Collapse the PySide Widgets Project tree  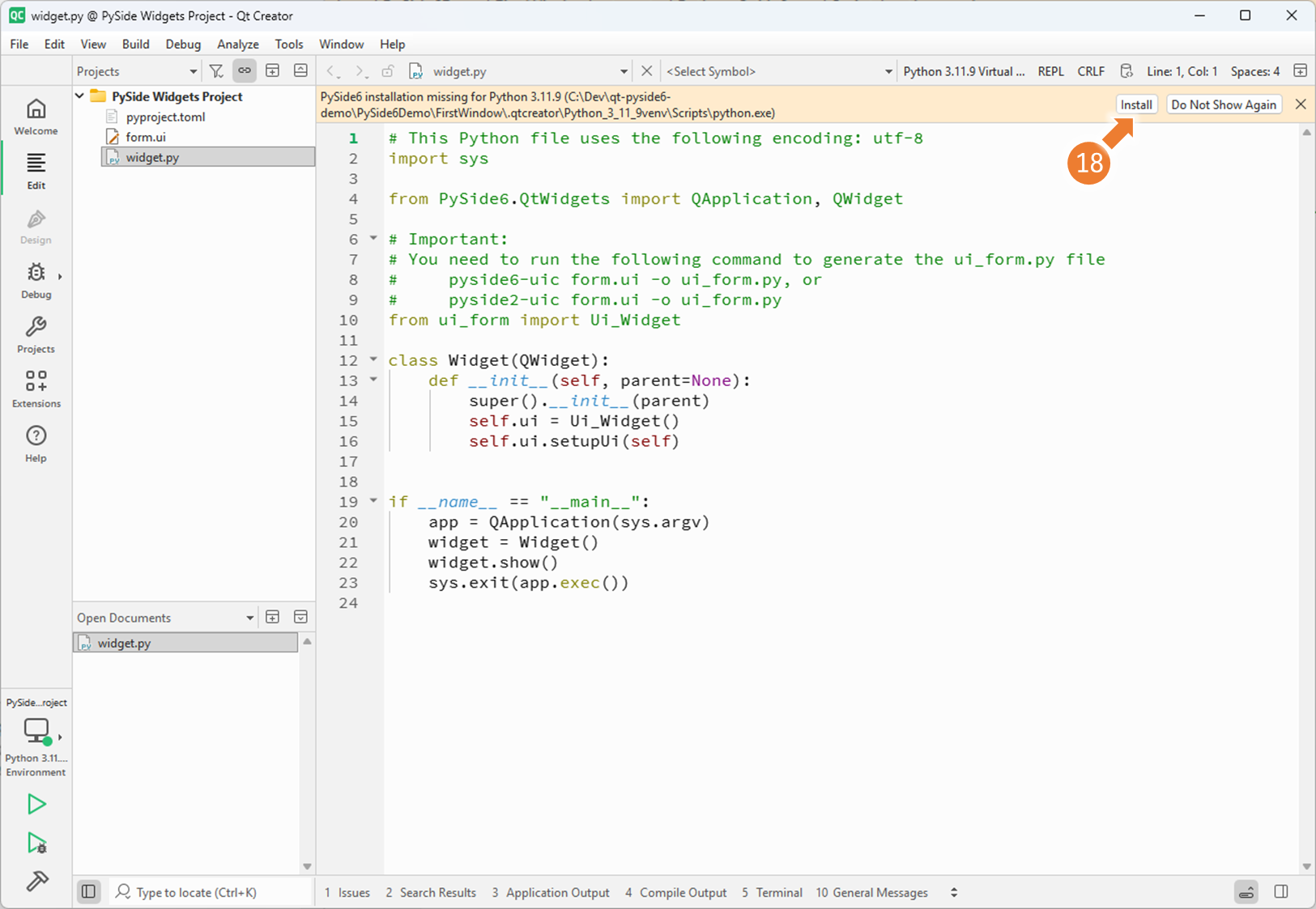[80, 96]
